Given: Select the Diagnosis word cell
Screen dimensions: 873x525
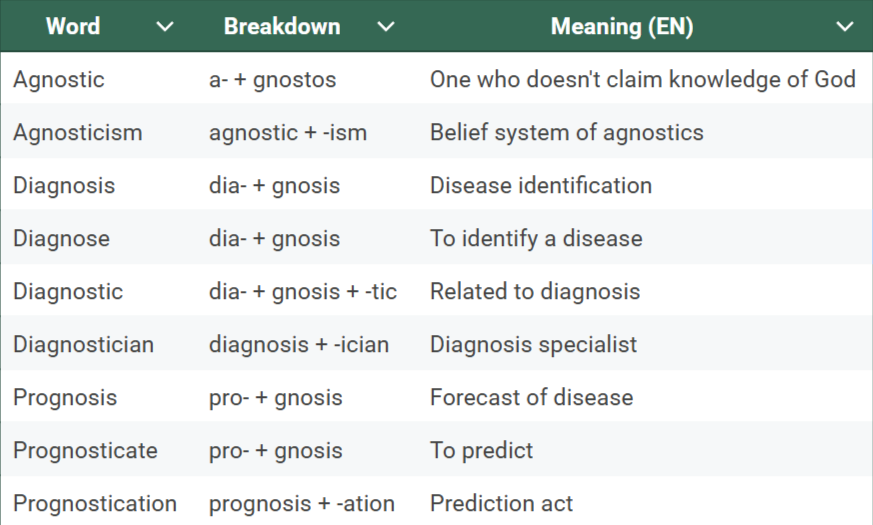Looking at the screenshot, I should pos(64,185).
